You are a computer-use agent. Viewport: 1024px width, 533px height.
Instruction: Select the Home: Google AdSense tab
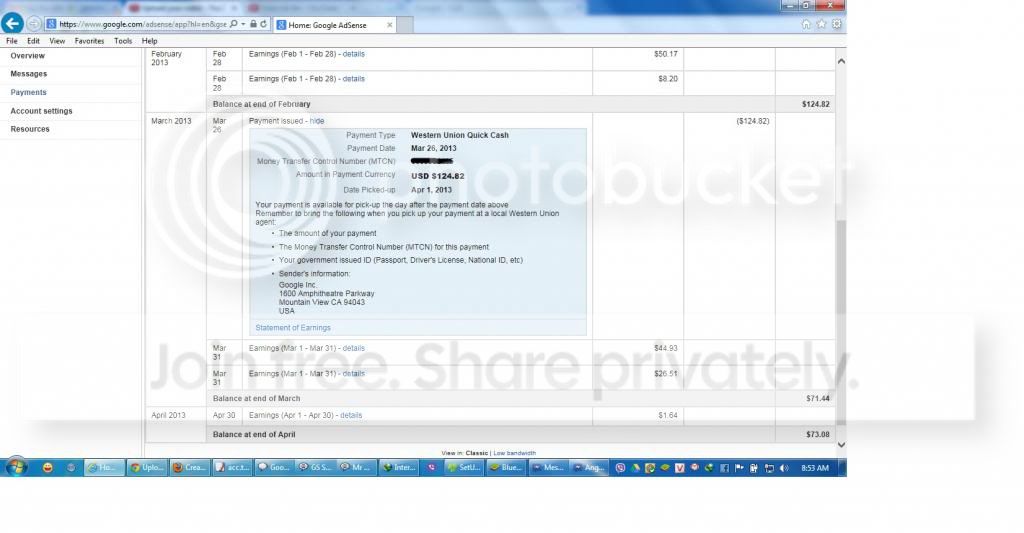point(328,25)
